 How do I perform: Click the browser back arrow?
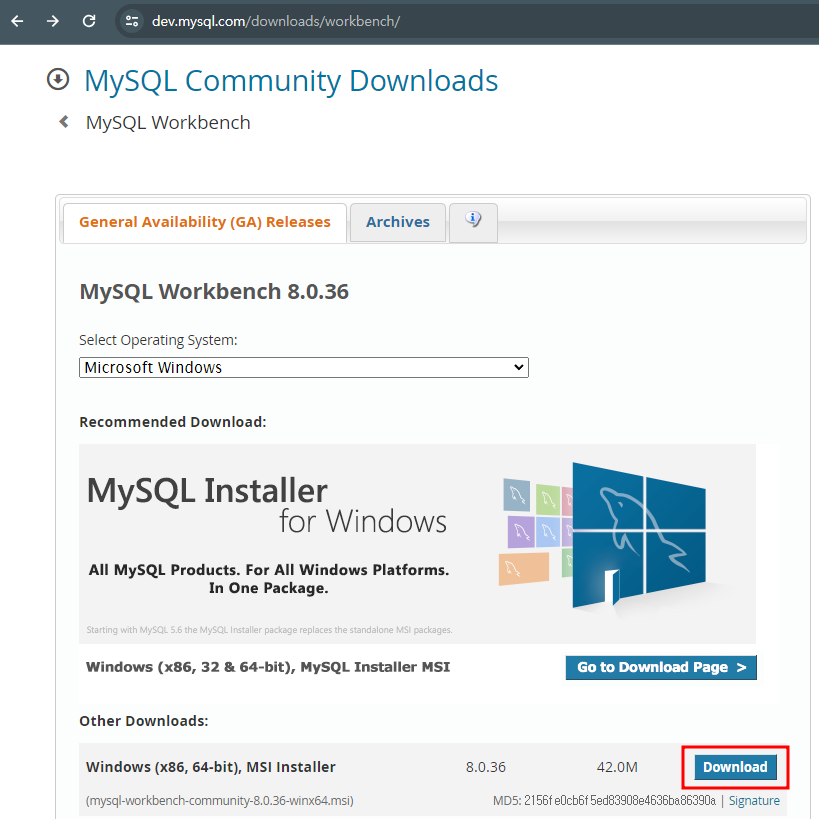click(16, 20)
